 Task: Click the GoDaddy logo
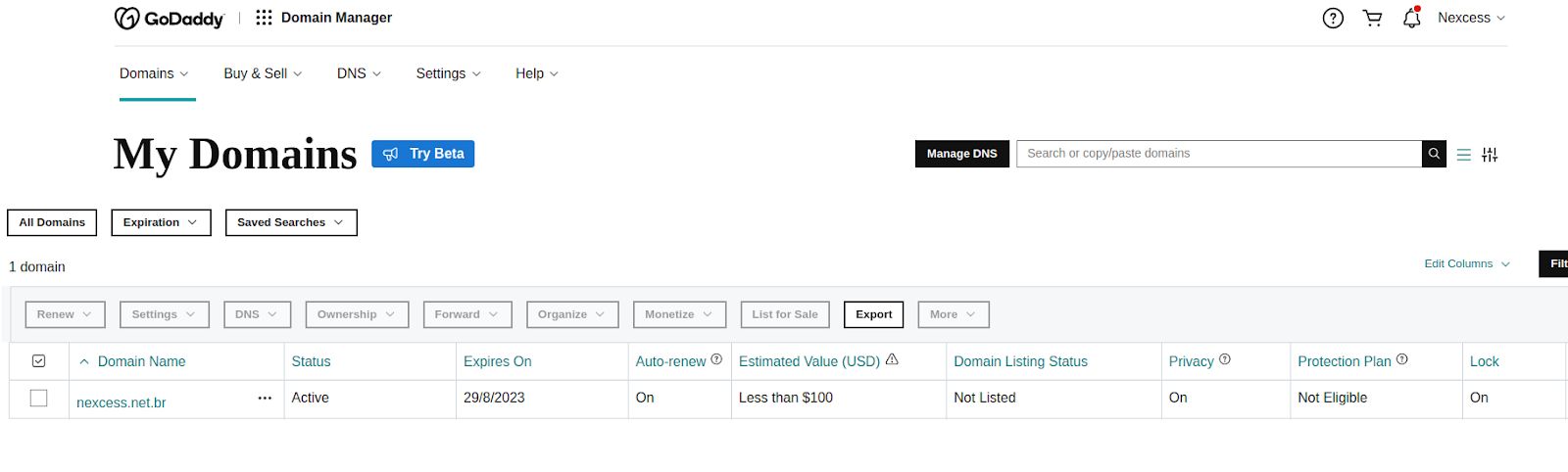(170, 18)
